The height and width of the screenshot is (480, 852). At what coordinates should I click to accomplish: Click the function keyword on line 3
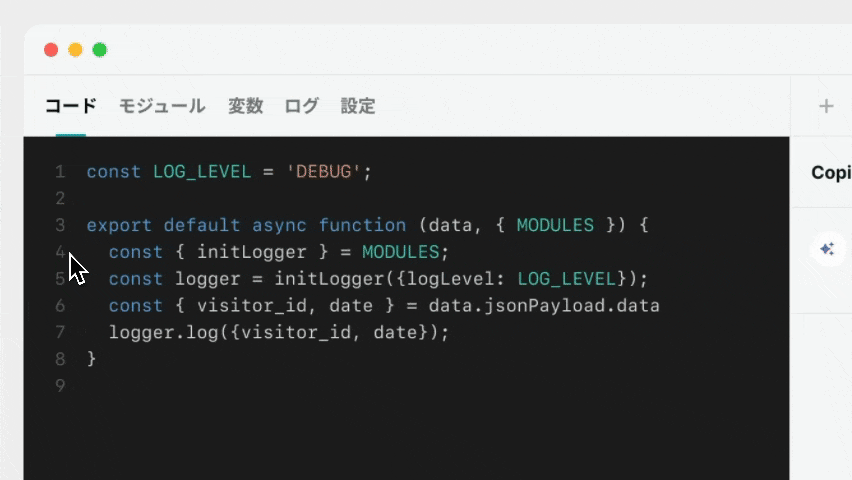pyautogui.click(x=362, y=225)
